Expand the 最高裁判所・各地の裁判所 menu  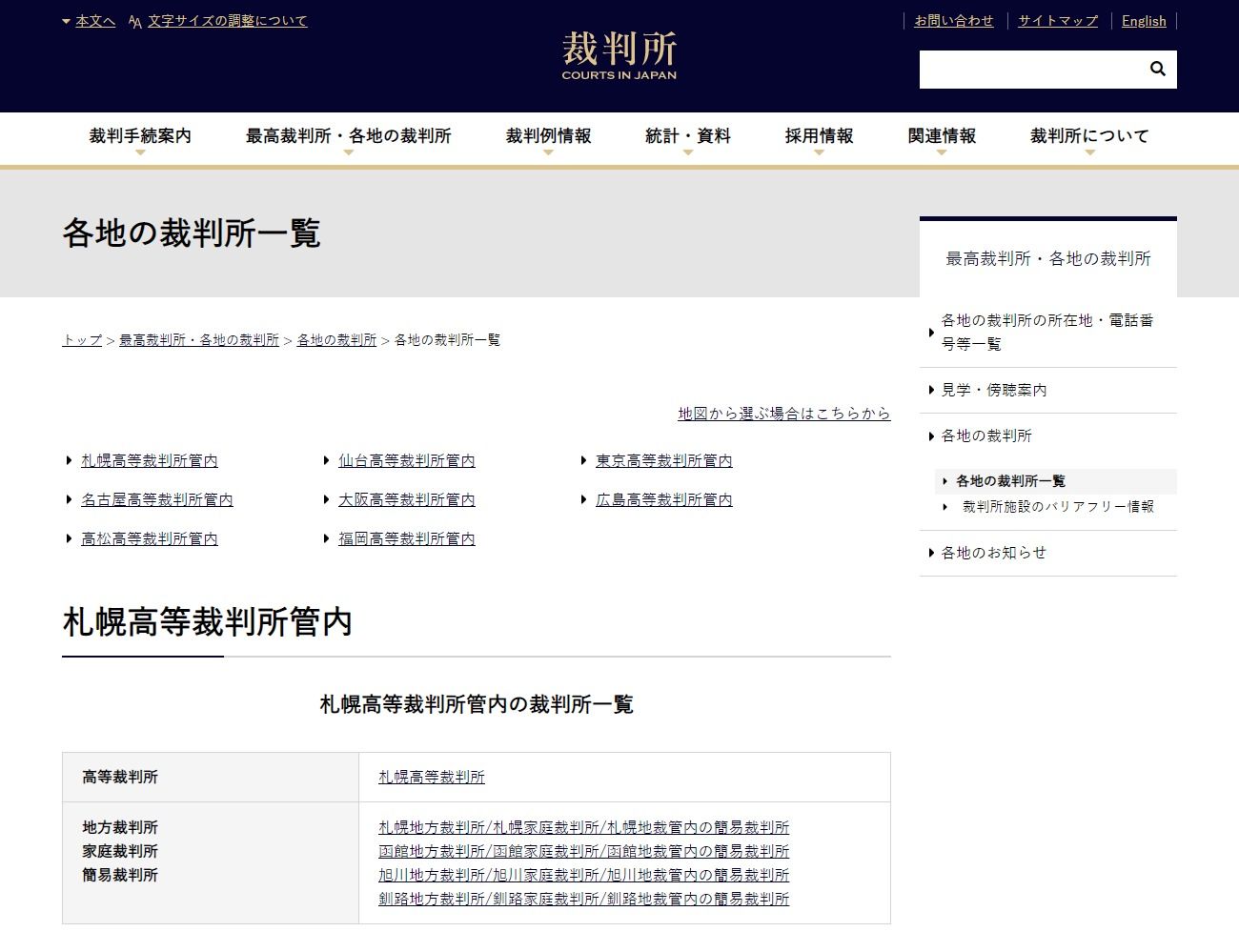point(348,136)
